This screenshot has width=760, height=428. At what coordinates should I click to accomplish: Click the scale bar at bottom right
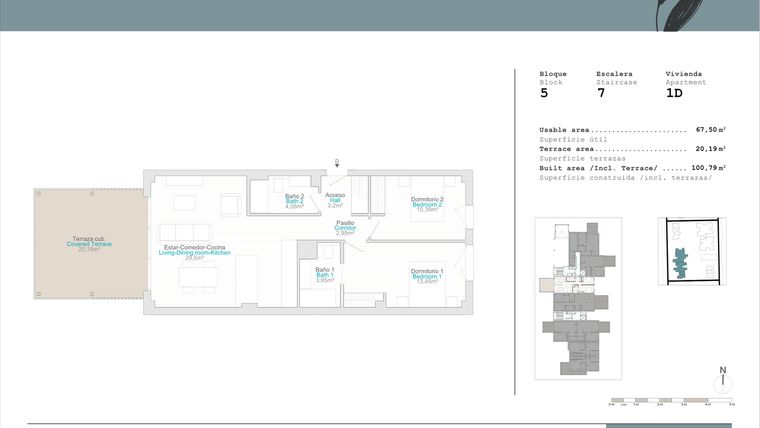672,401
